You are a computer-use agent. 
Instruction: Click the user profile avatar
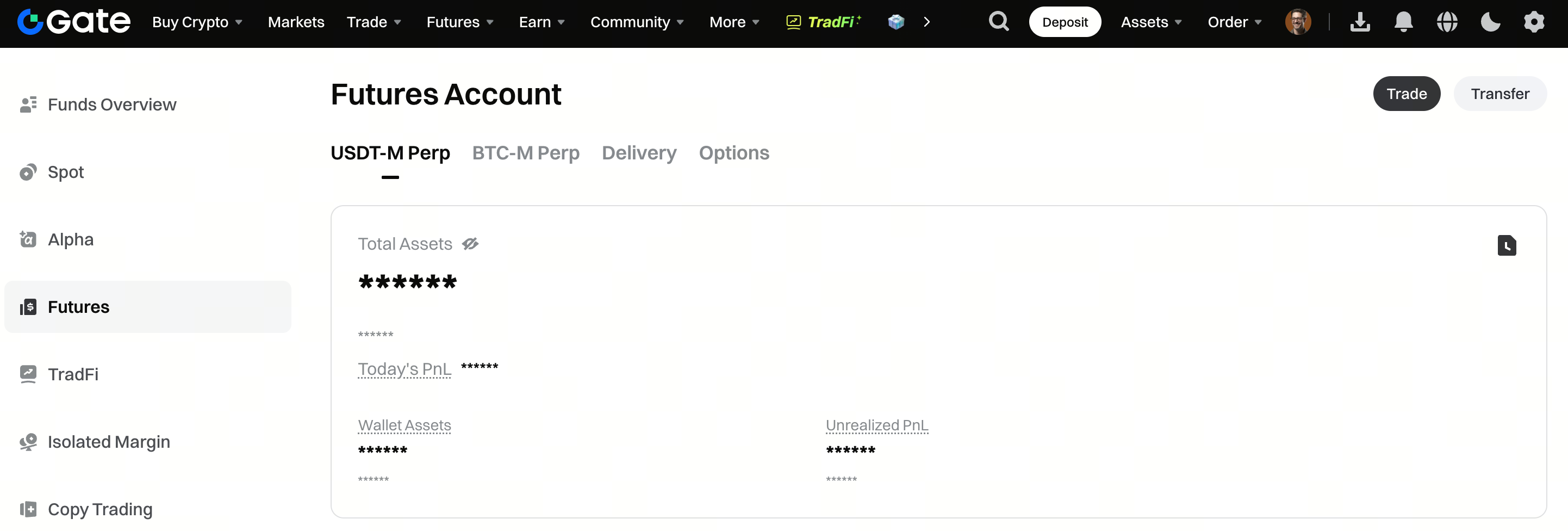(x=1298, y=22)
